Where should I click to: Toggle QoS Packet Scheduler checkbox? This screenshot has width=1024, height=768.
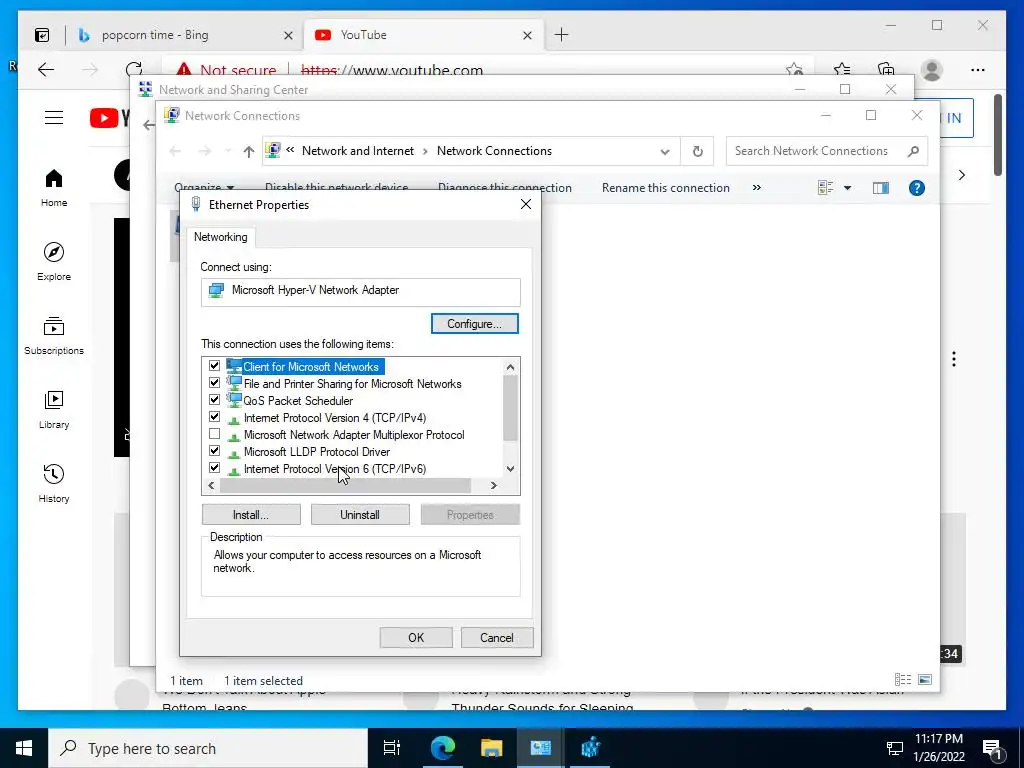click(214, 400)
